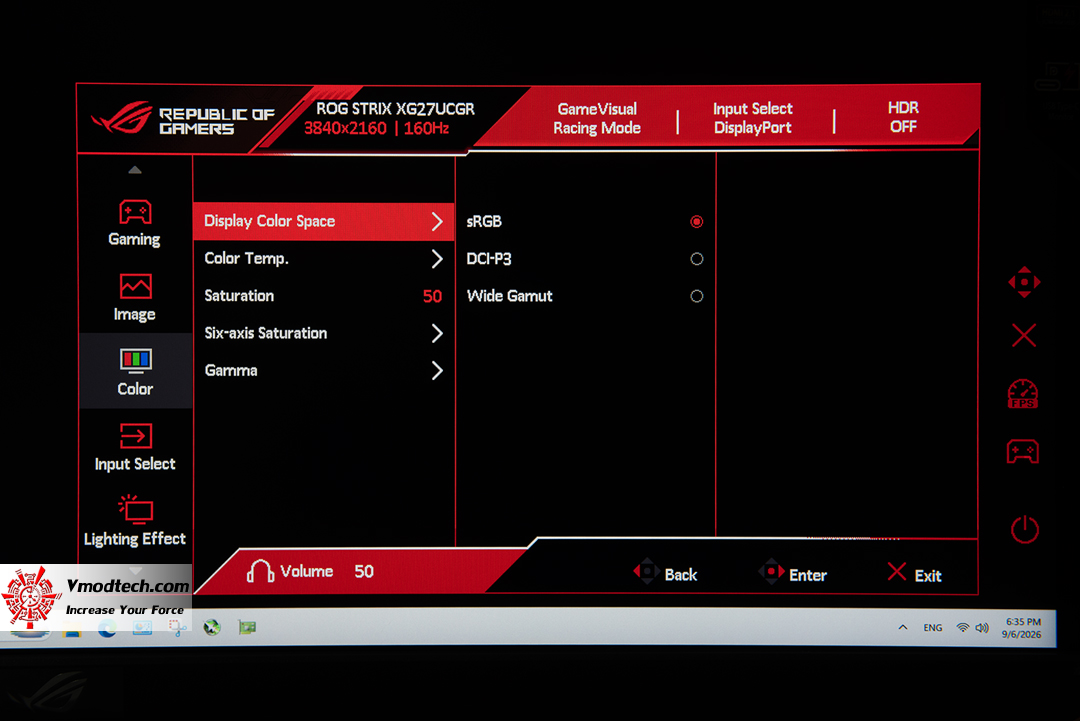Click Input Select DisplayPort header
The width and height of the screenshot is (1080, 721).
753,118
